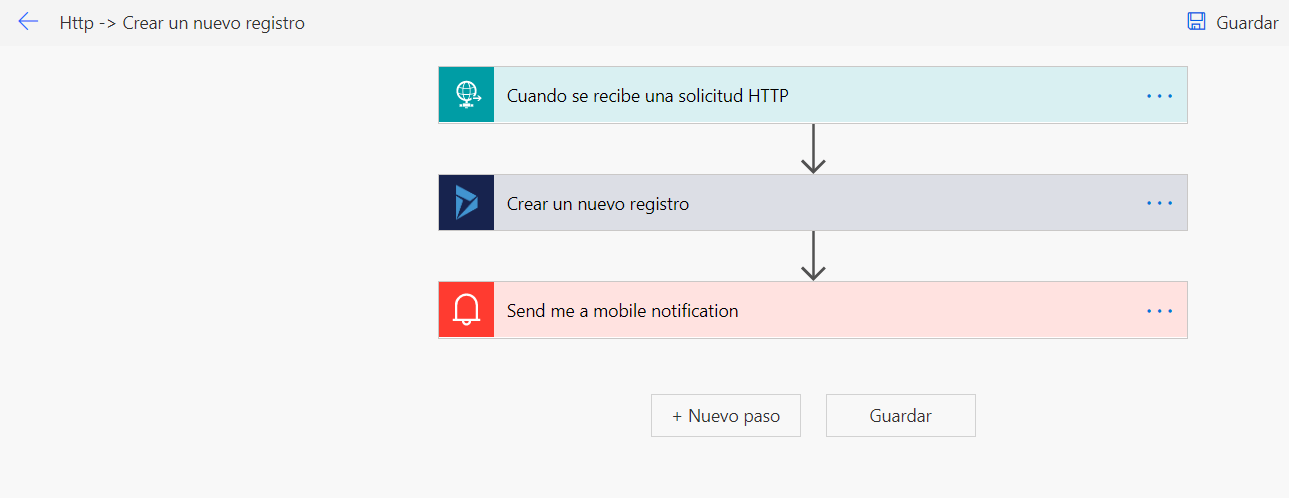Image resolution: width=1289 pixels, height=498 pixels.
Task: Click the red notification bell icon
Action: [x=467, y=310]
